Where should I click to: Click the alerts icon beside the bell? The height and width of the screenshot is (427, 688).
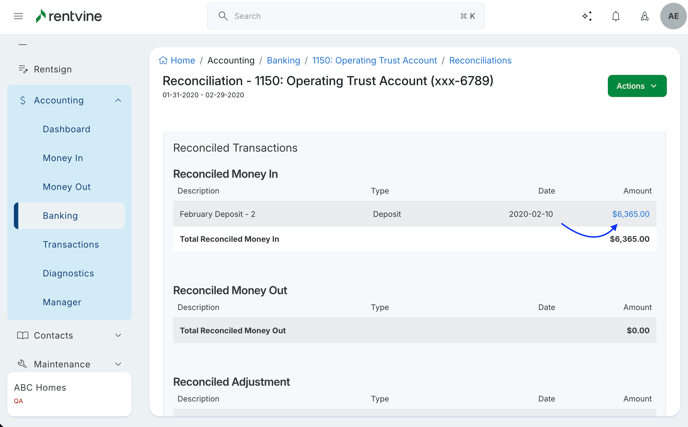pyautogui.click(x=644, y=16)
